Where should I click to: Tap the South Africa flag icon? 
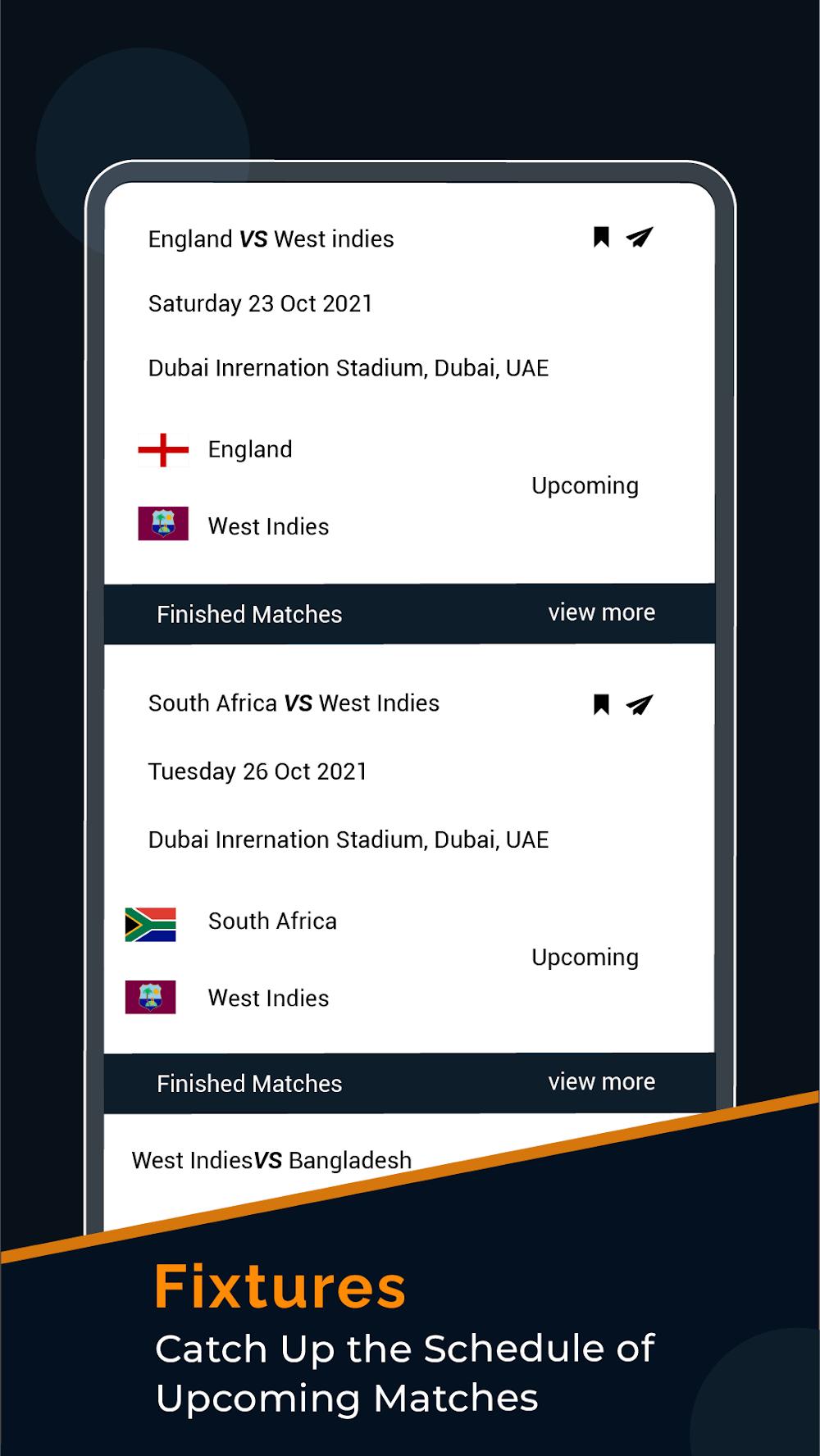pyautogui.click(x=150, y=924)
